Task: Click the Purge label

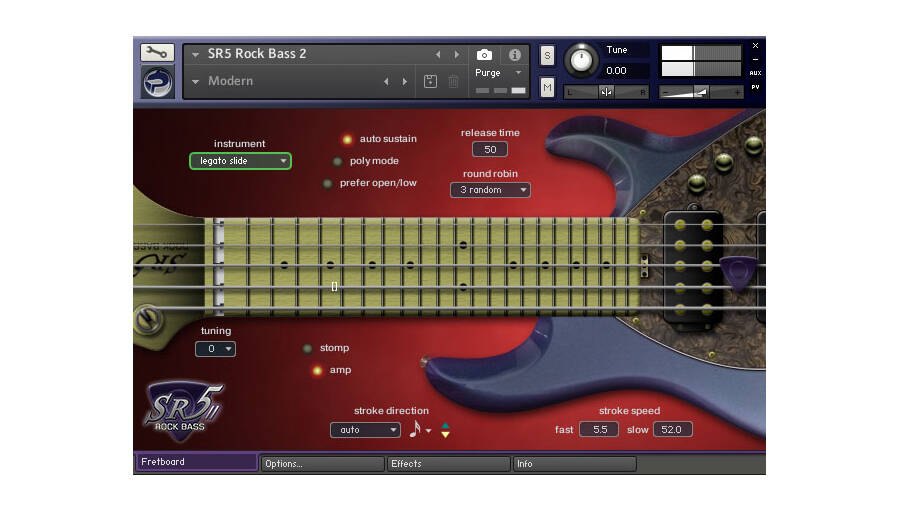Action: [x=487, y=73]
